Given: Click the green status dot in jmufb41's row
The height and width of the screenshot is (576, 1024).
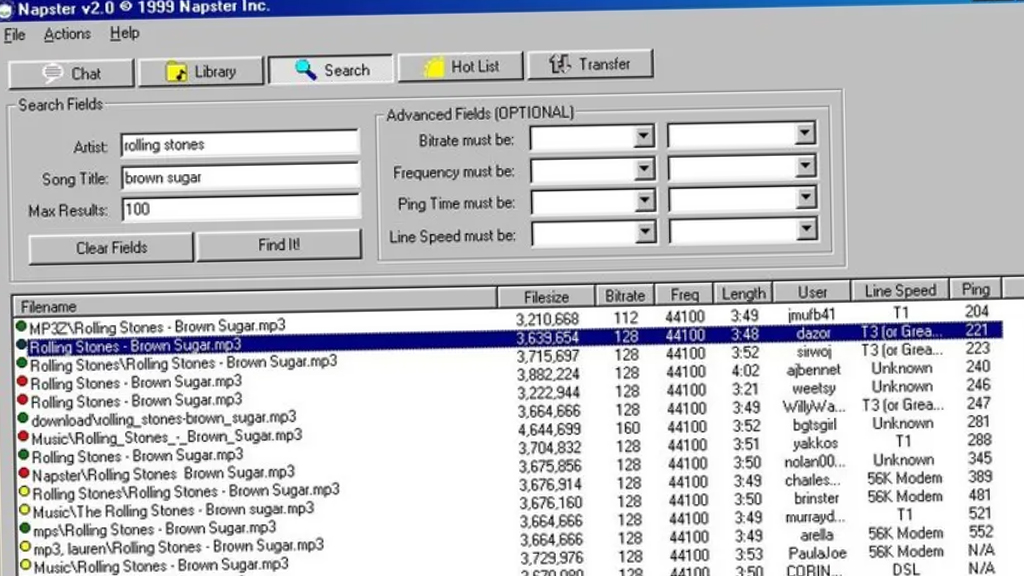Looking at the screenshot, I should coord(21,325).
